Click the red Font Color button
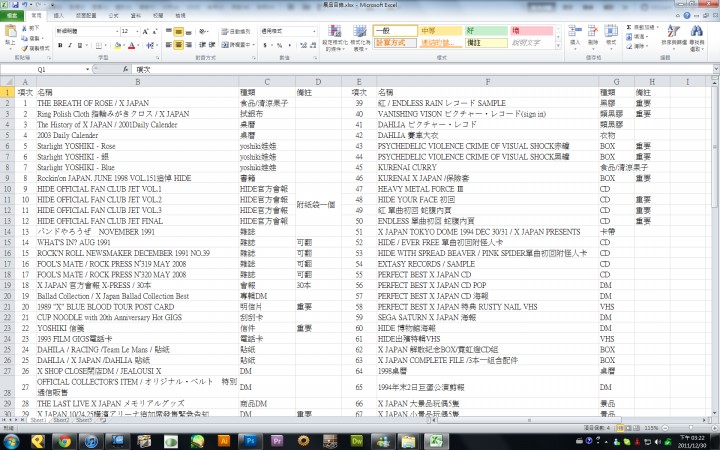This screenshot has height=450, width=720. [x=131, y=45]
